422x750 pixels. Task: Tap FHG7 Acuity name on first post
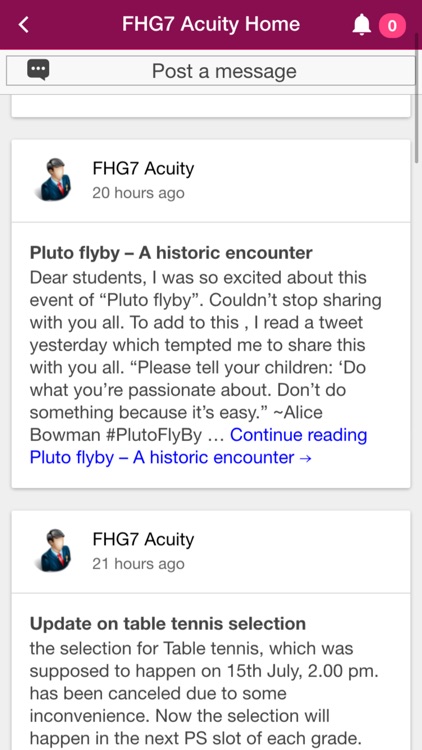click(143, 168)
